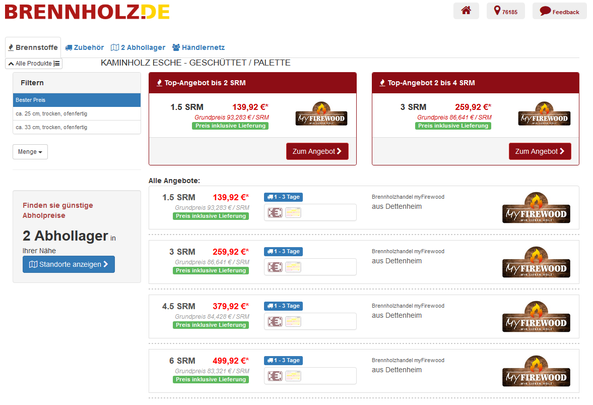Go to the Händlernetz tab

[x=199, y=48]
